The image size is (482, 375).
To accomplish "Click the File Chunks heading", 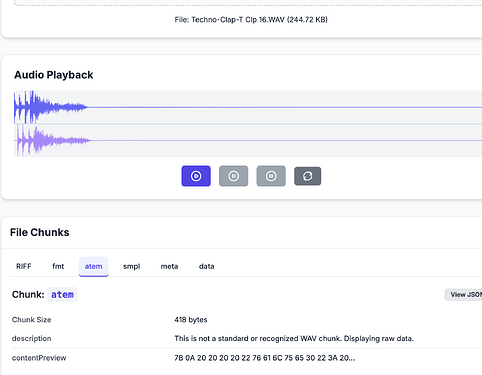I will pos(40,232).
